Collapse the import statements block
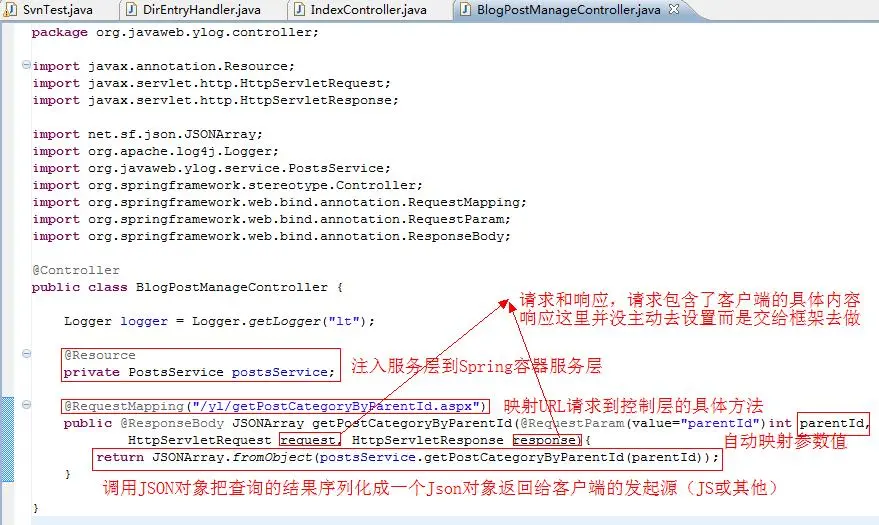 tap(26, 65)
